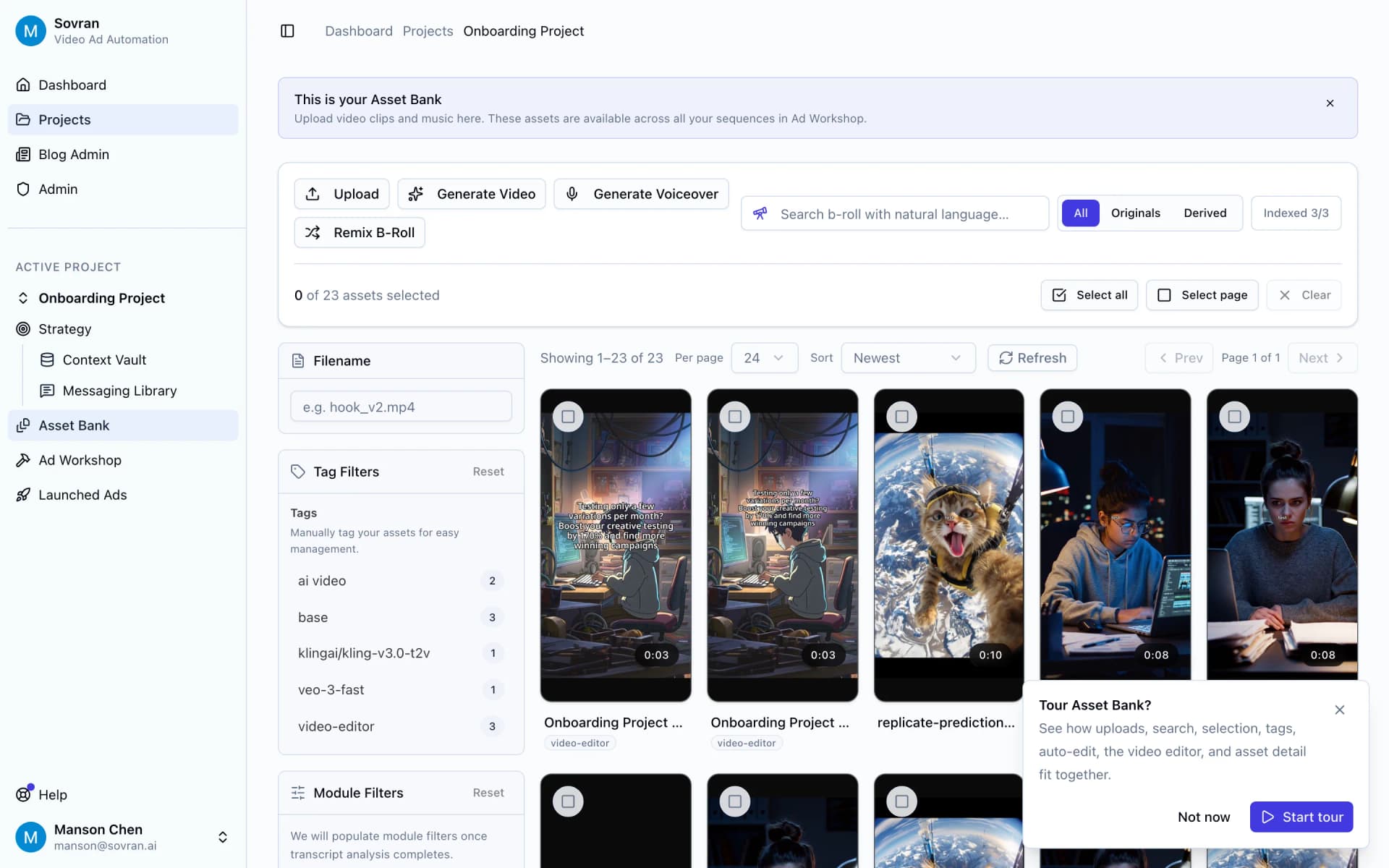The image size is (1389, 868).
Task: Expand the Manson Chen account switcher
Action: (222, 837)
